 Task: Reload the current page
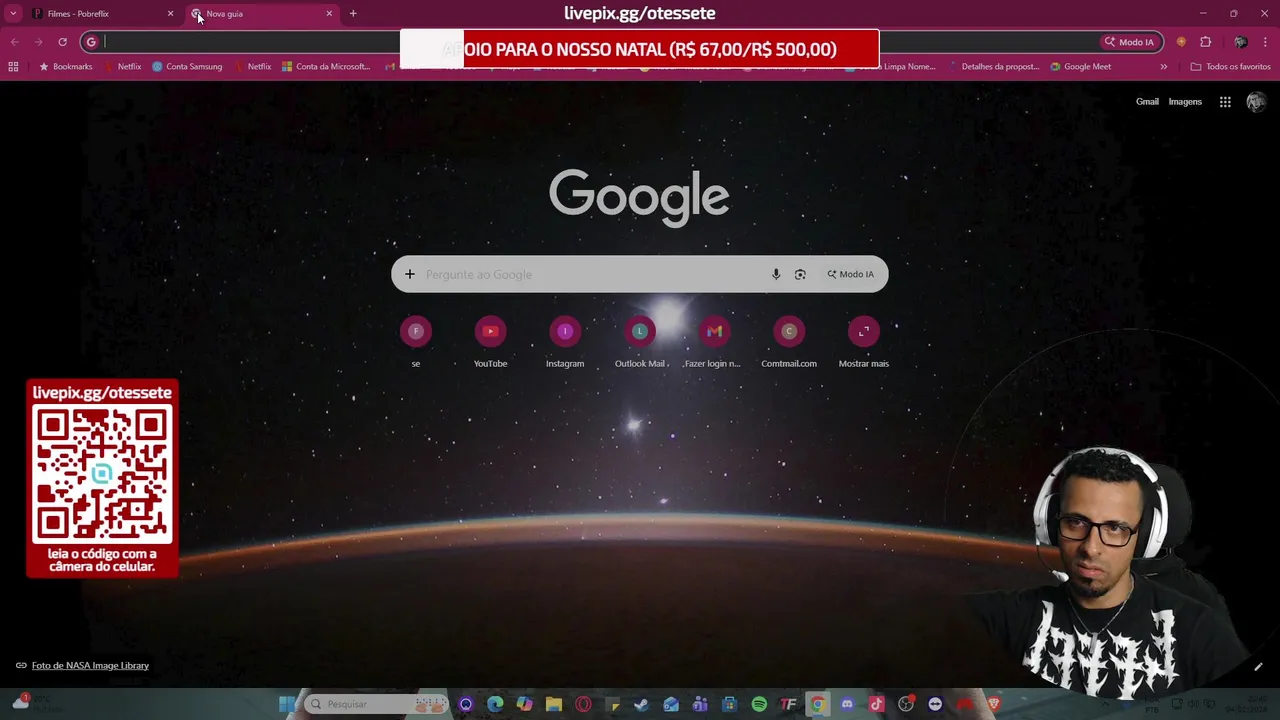62,42
